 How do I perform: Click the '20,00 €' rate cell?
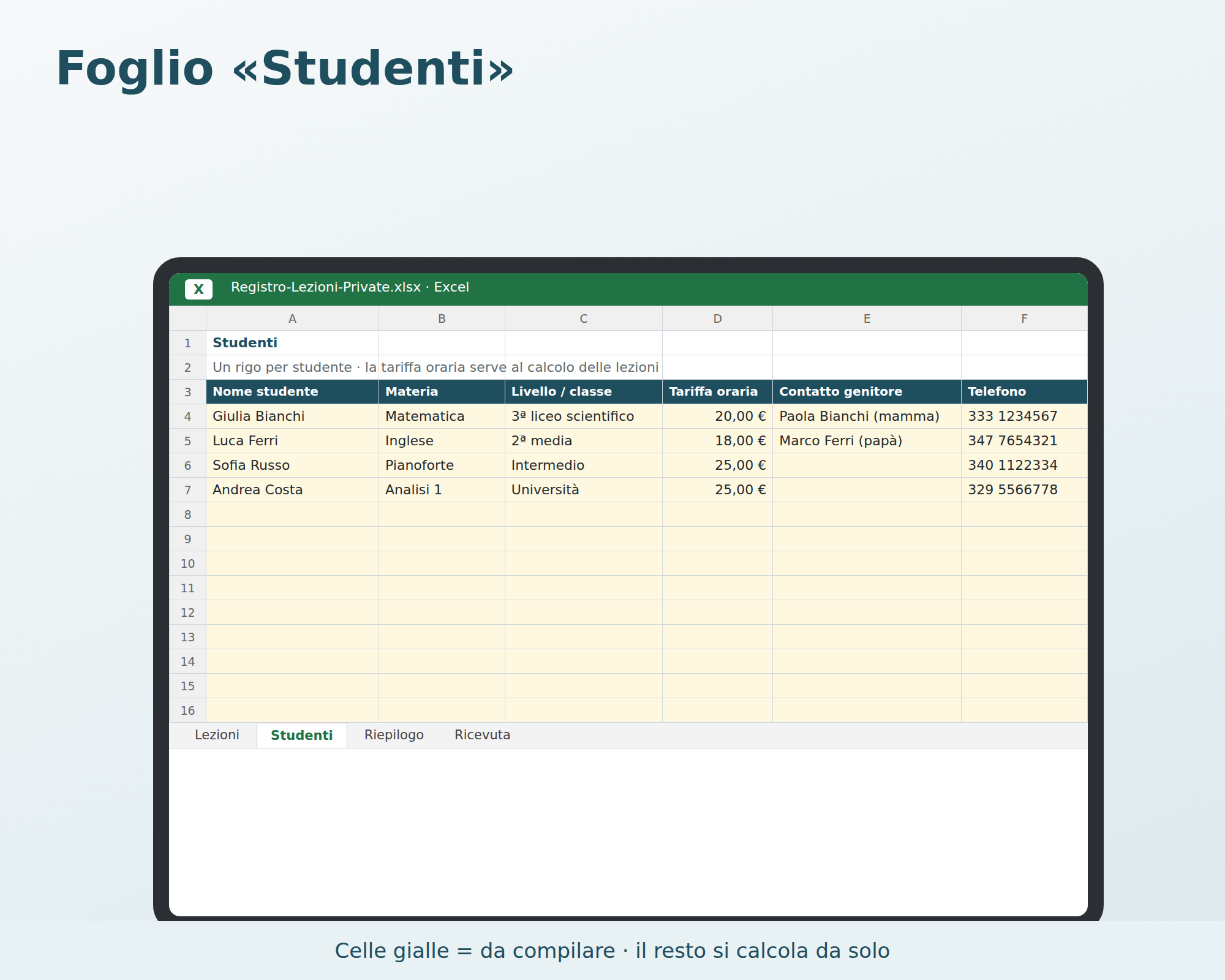coord(717,417)
